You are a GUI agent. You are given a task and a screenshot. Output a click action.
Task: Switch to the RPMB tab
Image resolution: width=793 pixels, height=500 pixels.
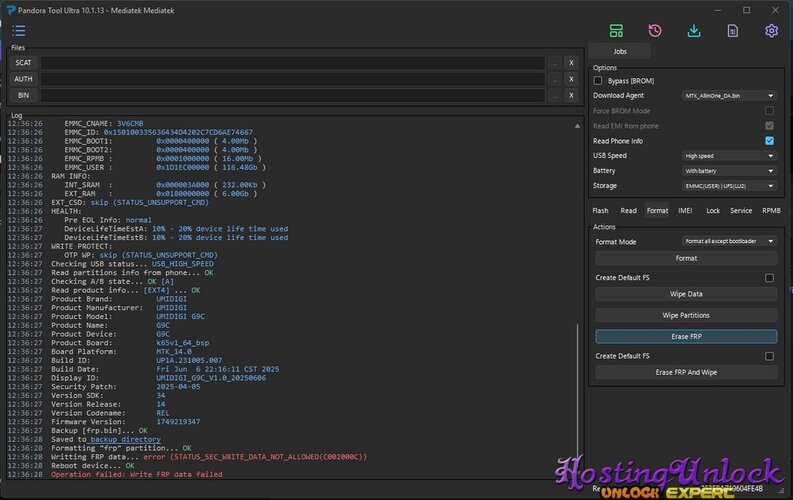[771, 210]
